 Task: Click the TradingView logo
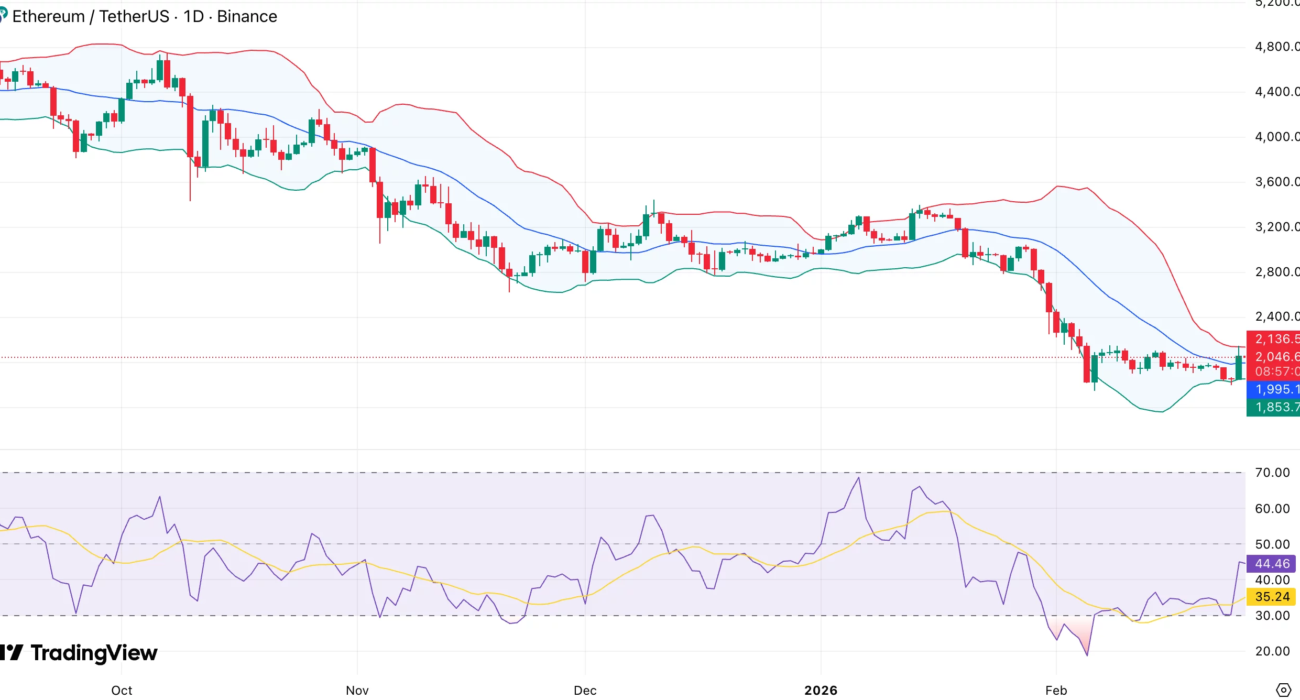80,653
